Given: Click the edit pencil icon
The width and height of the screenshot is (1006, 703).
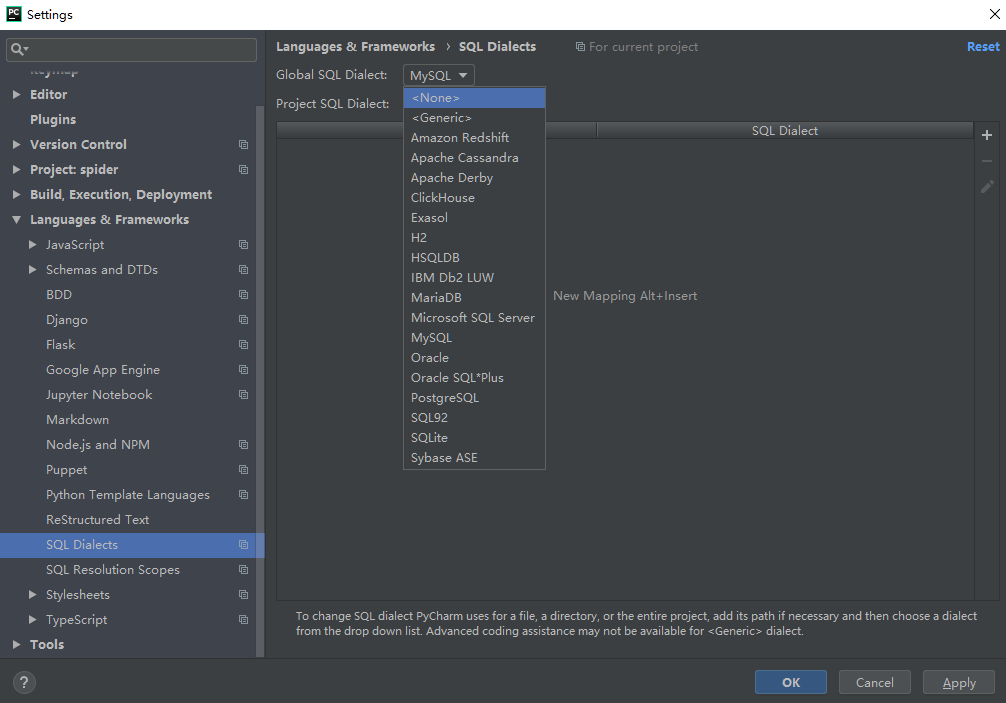Looking at the screenshot, I should (x=987, y=187).
